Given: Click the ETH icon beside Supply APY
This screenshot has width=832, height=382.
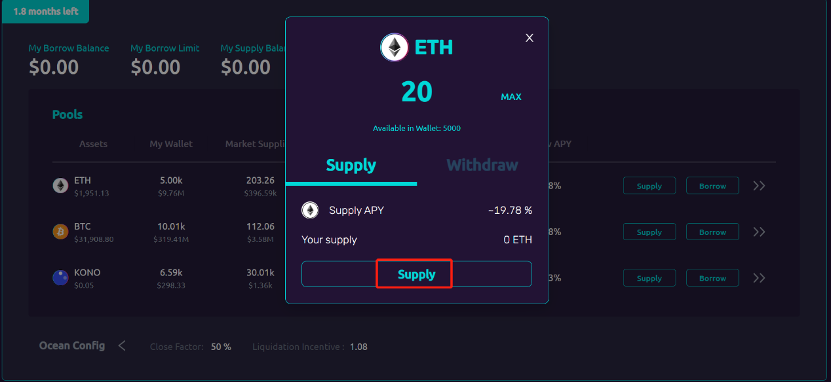Looking at the screenshot, I should tap(310, 211).
